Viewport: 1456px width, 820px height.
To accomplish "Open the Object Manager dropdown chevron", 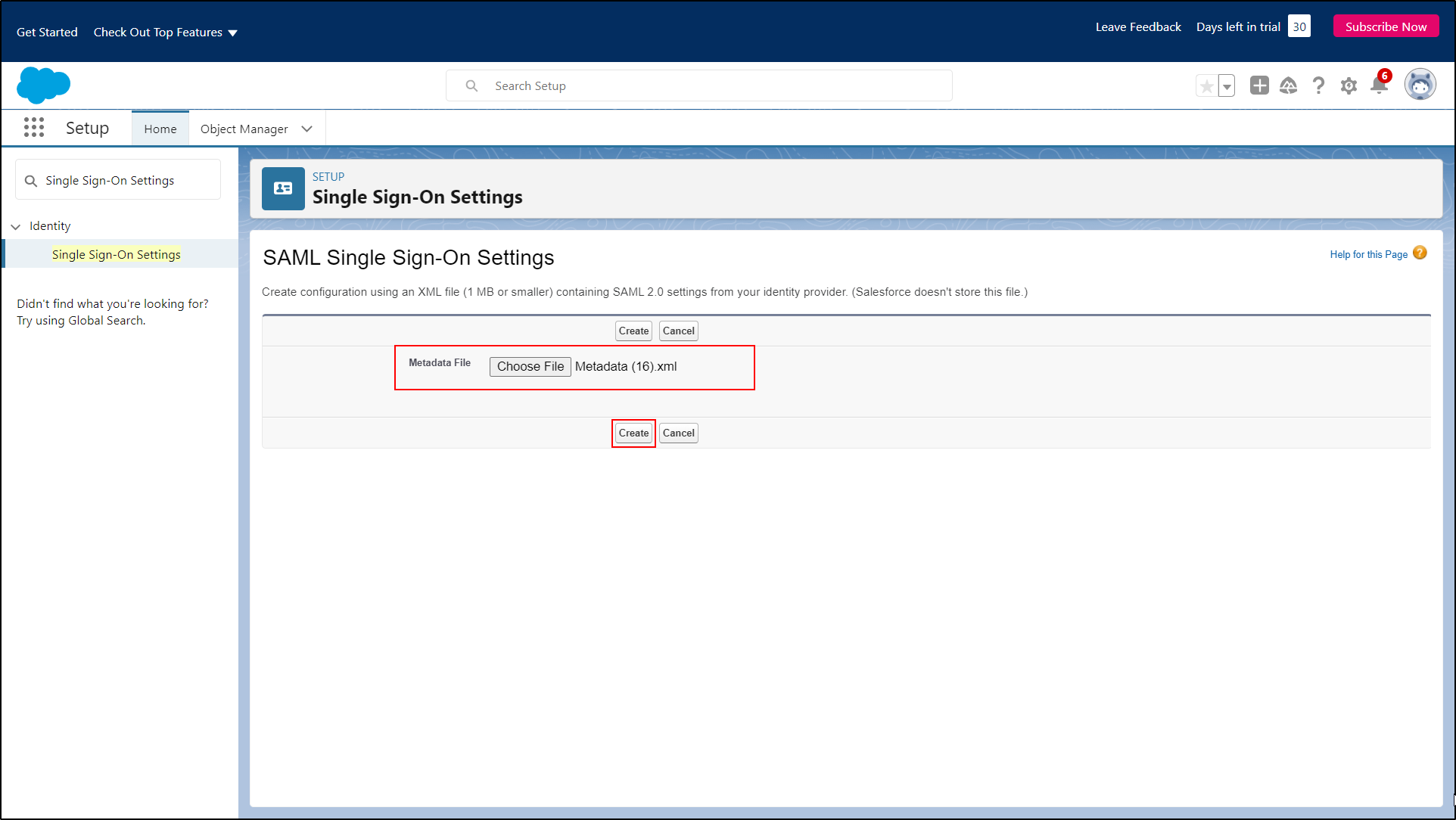I will [x=307, y=129].
